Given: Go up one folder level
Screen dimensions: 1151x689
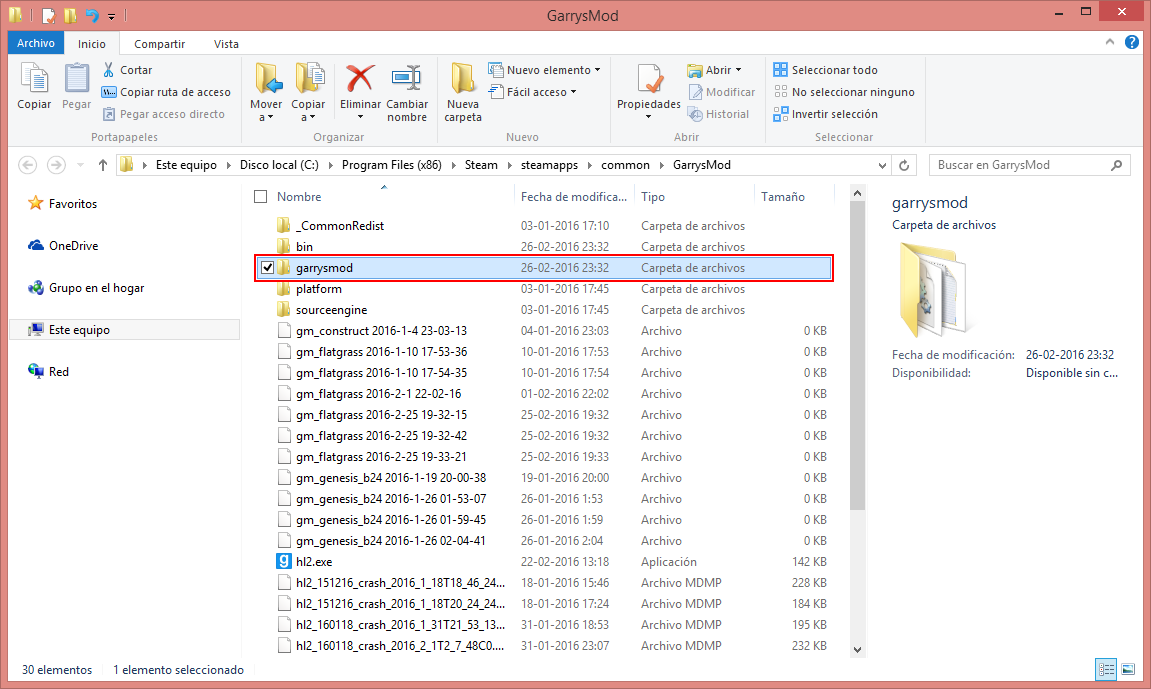Looking at the screenshot, I should point(103,165).
